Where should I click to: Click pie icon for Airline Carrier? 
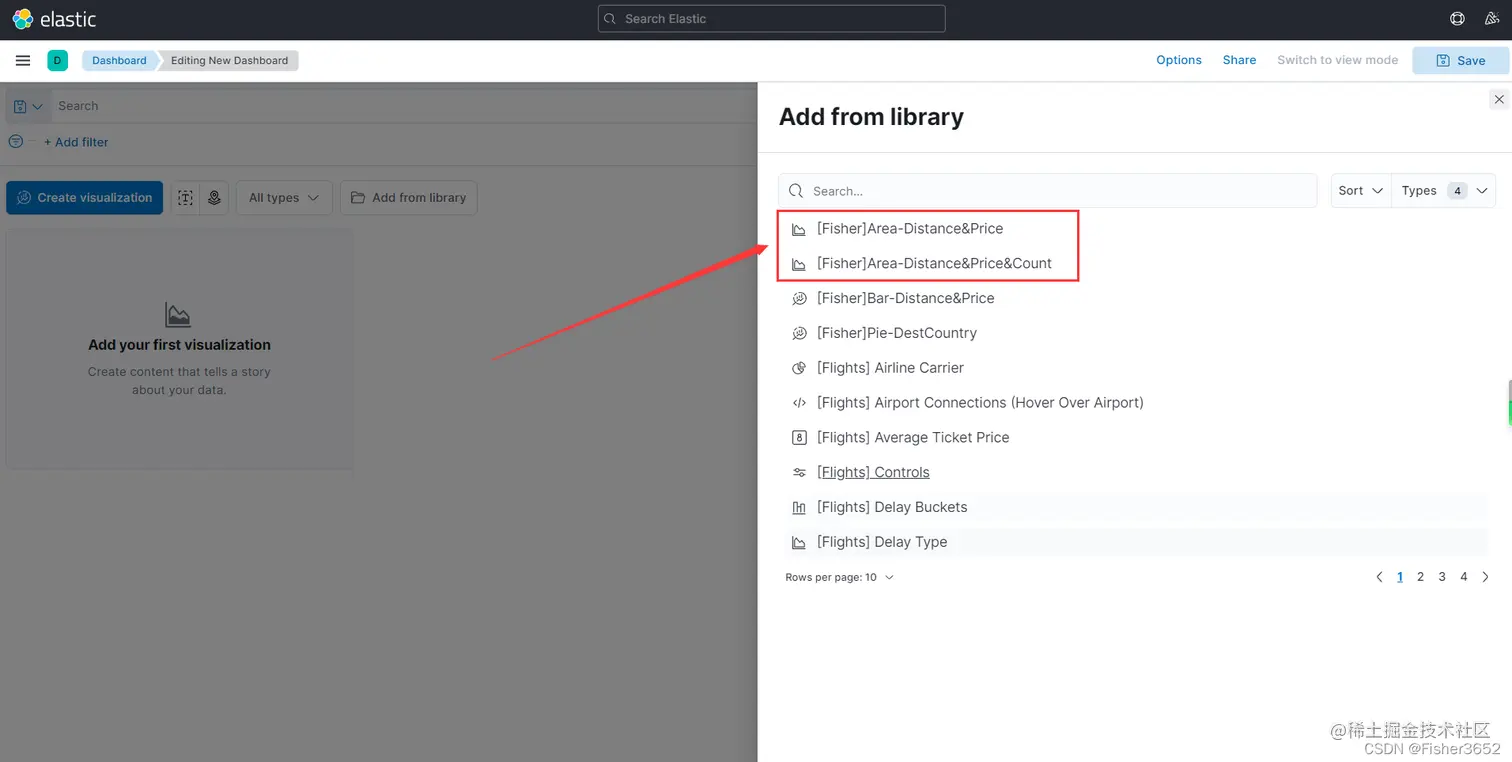point(799,368)
